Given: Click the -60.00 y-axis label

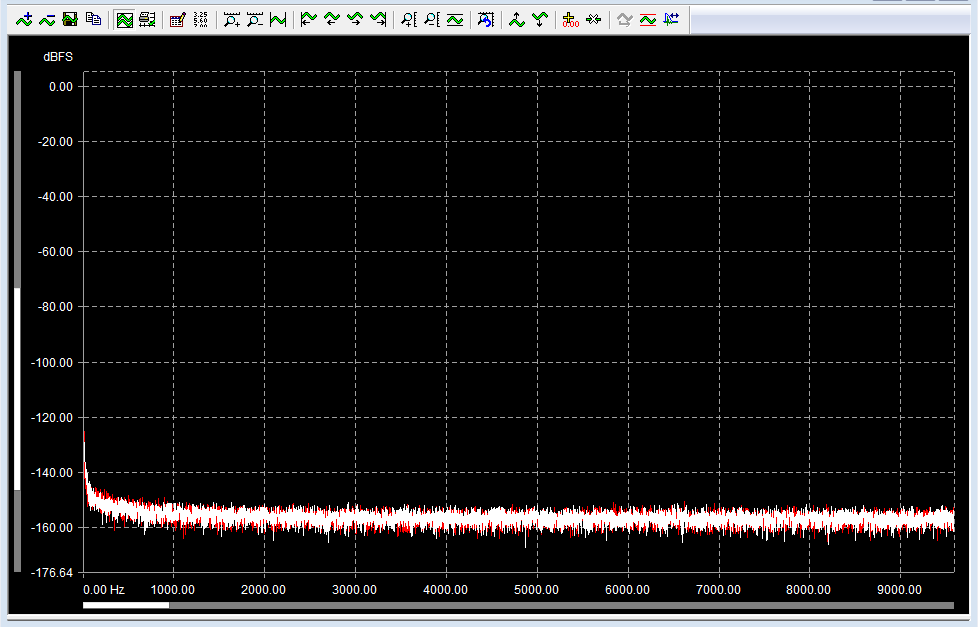Looking at the screenshot, I should pyautogui.click(x=55, y=252).
